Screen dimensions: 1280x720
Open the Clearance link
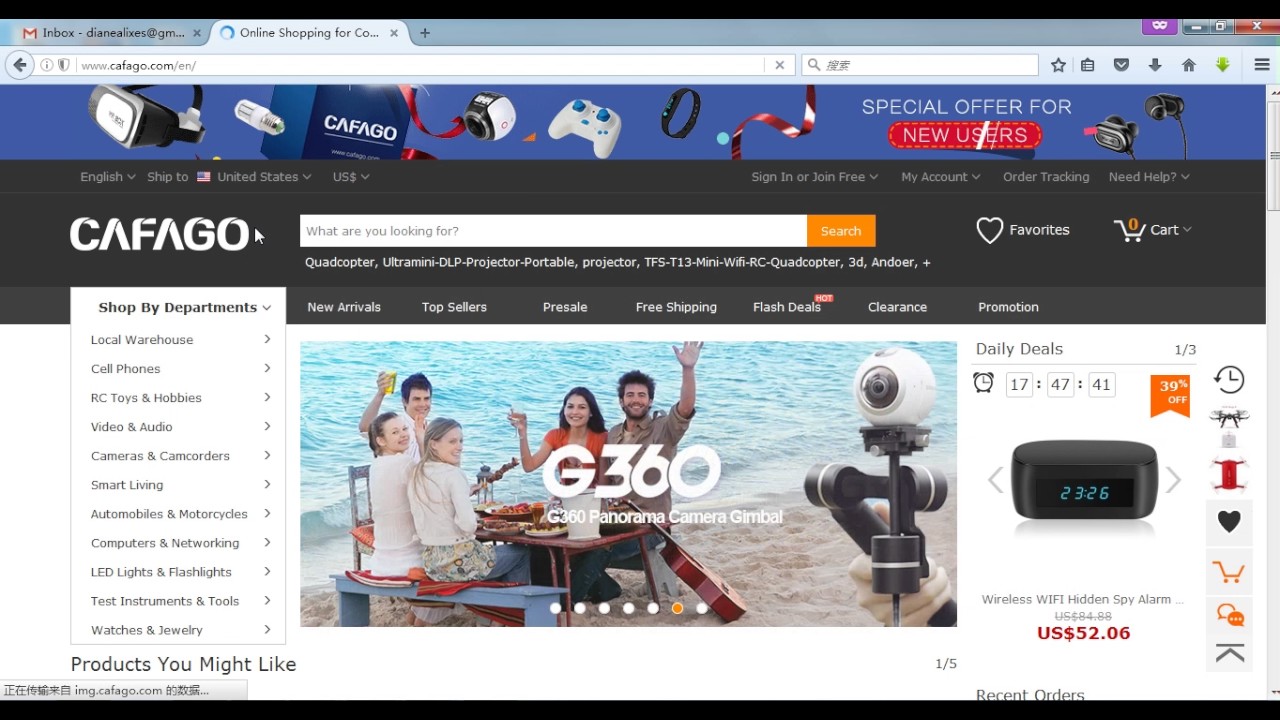(897, 307)
